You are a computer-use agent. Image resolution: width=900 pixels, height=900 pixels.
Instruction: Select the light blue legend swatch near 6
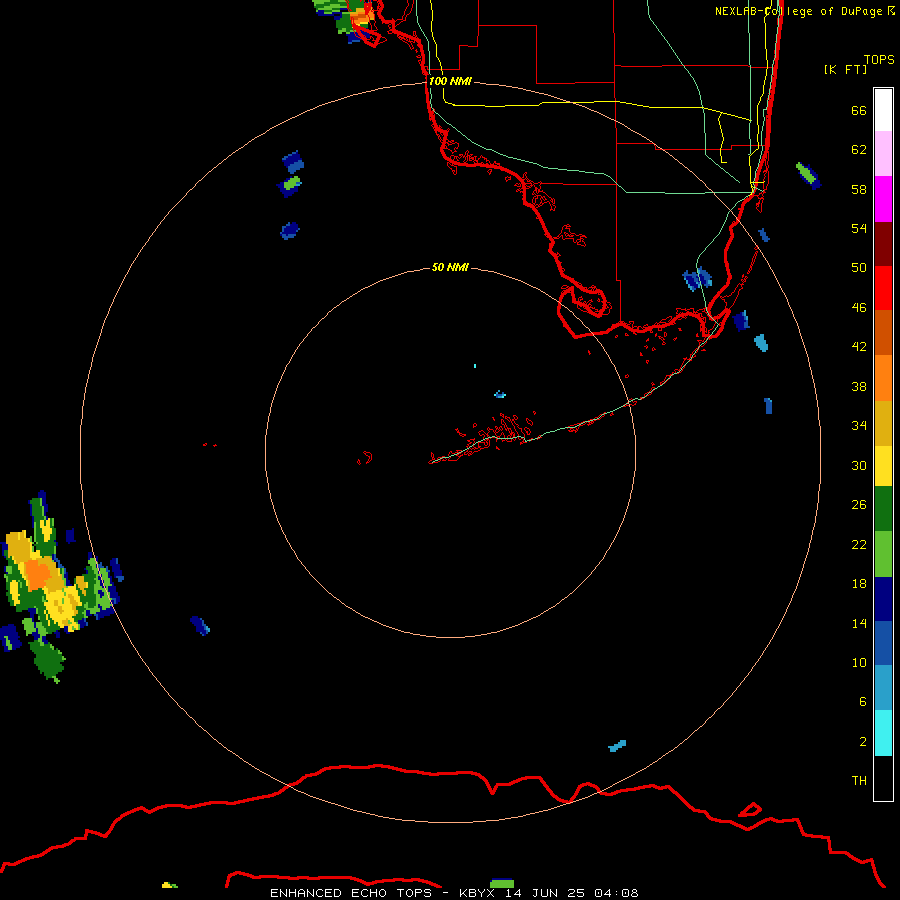click(x=883, y=688)
